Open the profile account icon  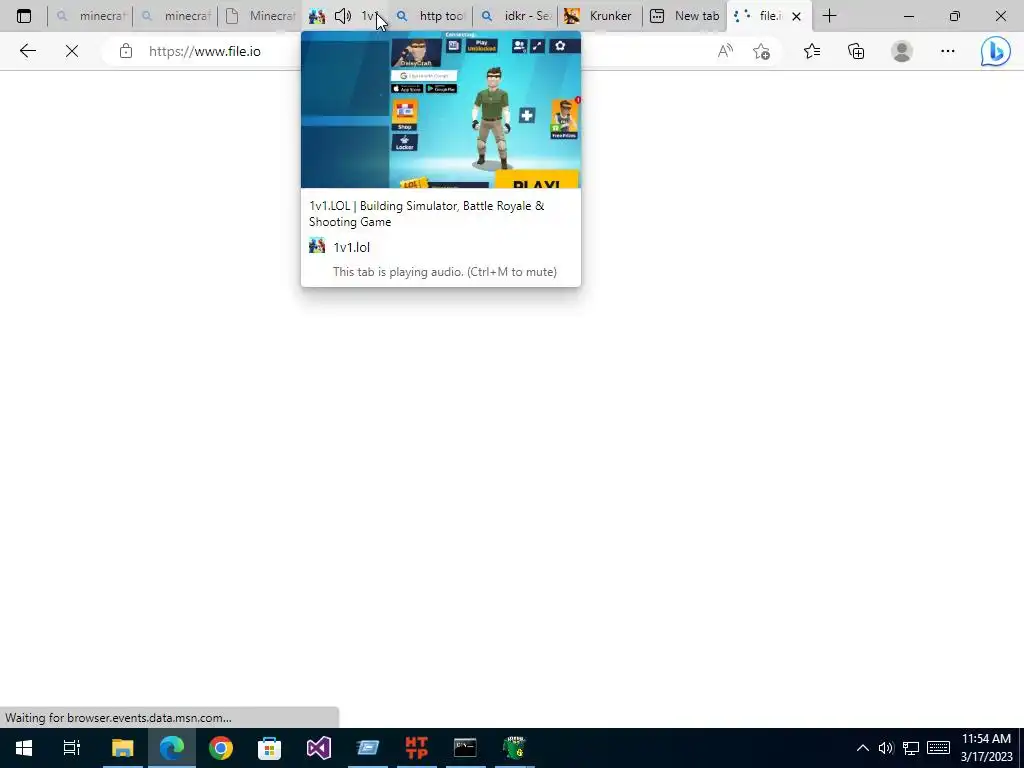pos(902,51)
